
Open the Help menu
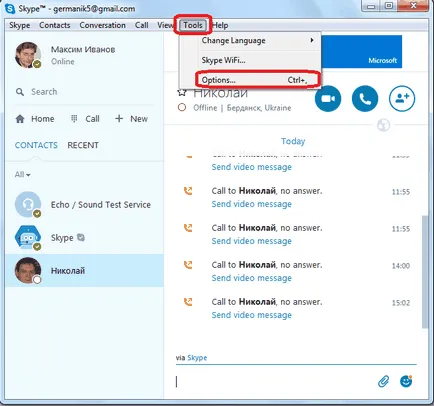(x=220, y=25)
